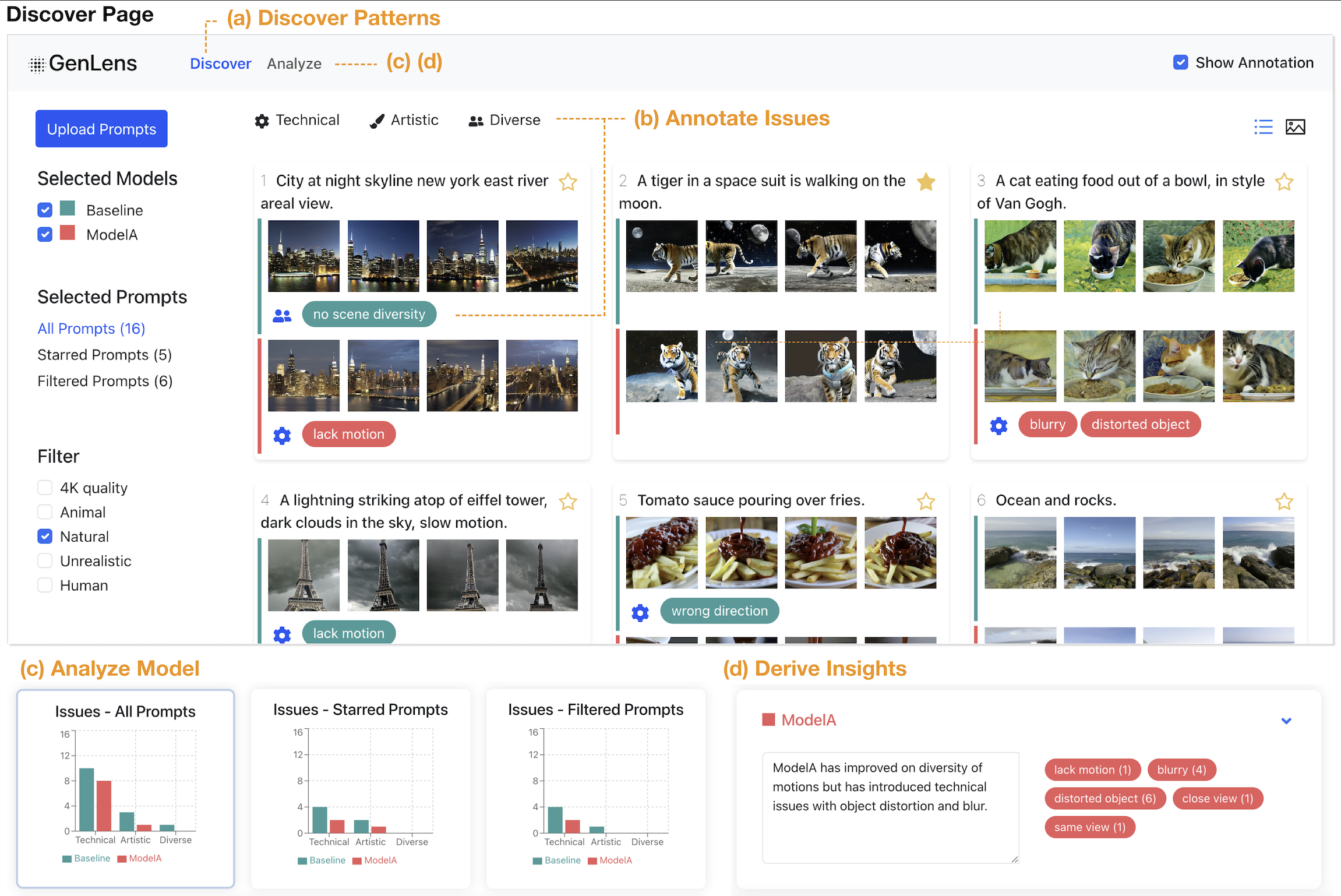
Task: Open first Van Gogh cat Baseline thumbnail
Action: tap(1020, 256)
